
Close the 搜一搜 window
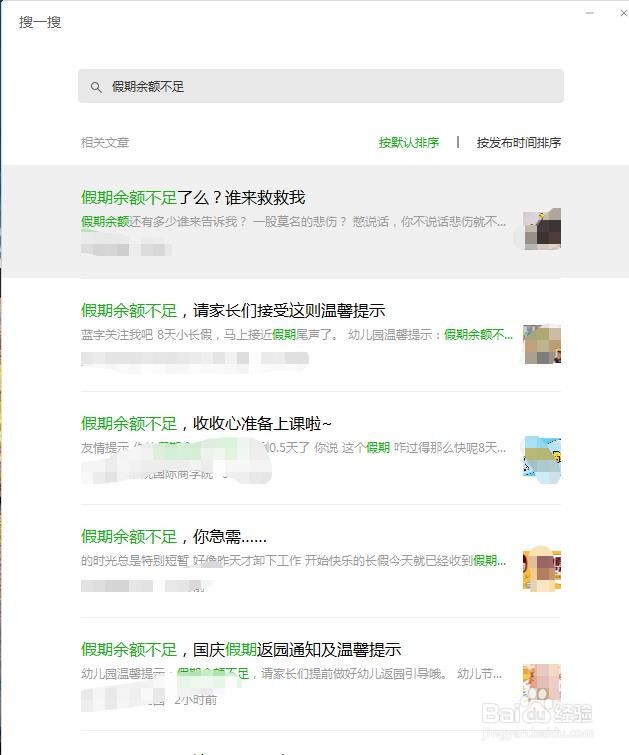623,13
